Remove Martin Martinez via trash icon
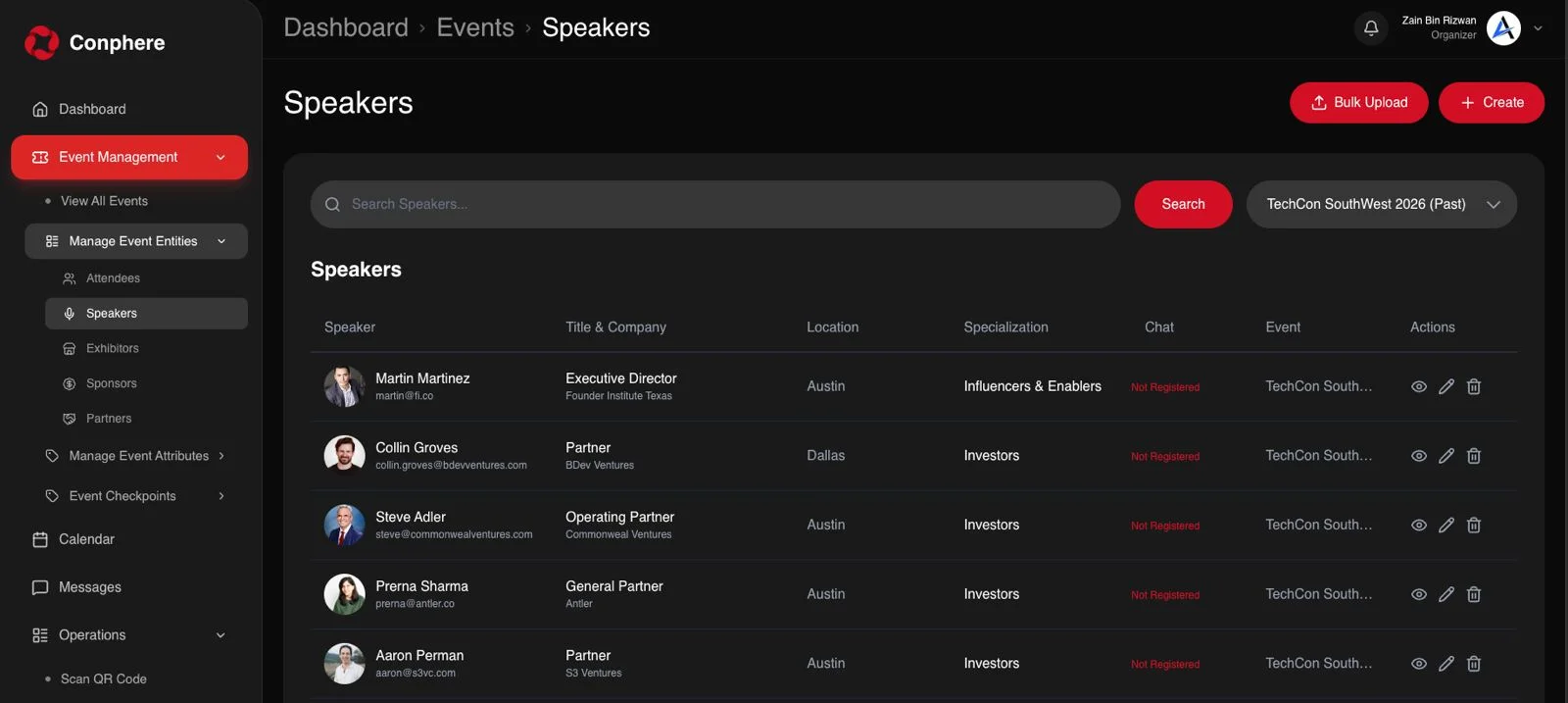 coord(1473,386)
